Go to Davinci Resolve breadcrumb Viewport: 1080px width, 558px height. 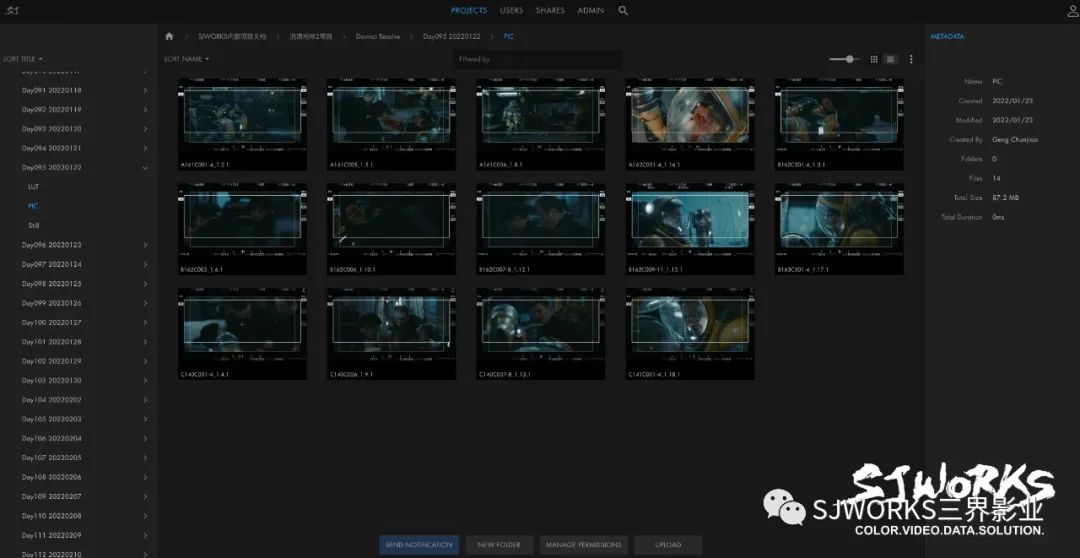377,37
